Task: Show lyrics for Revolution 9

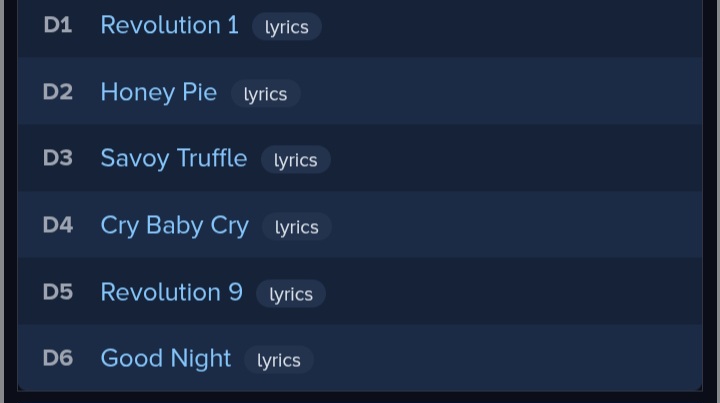Action: pyautogui.click(x=291, y=294)
